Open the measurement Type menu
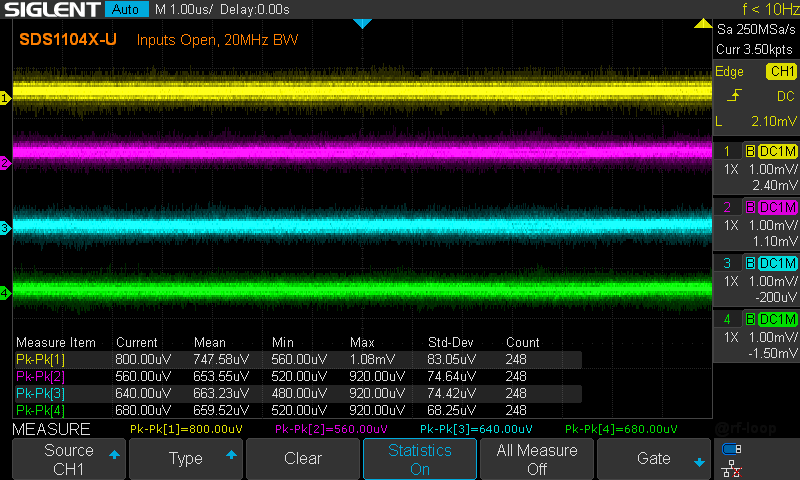 (186, 459)
